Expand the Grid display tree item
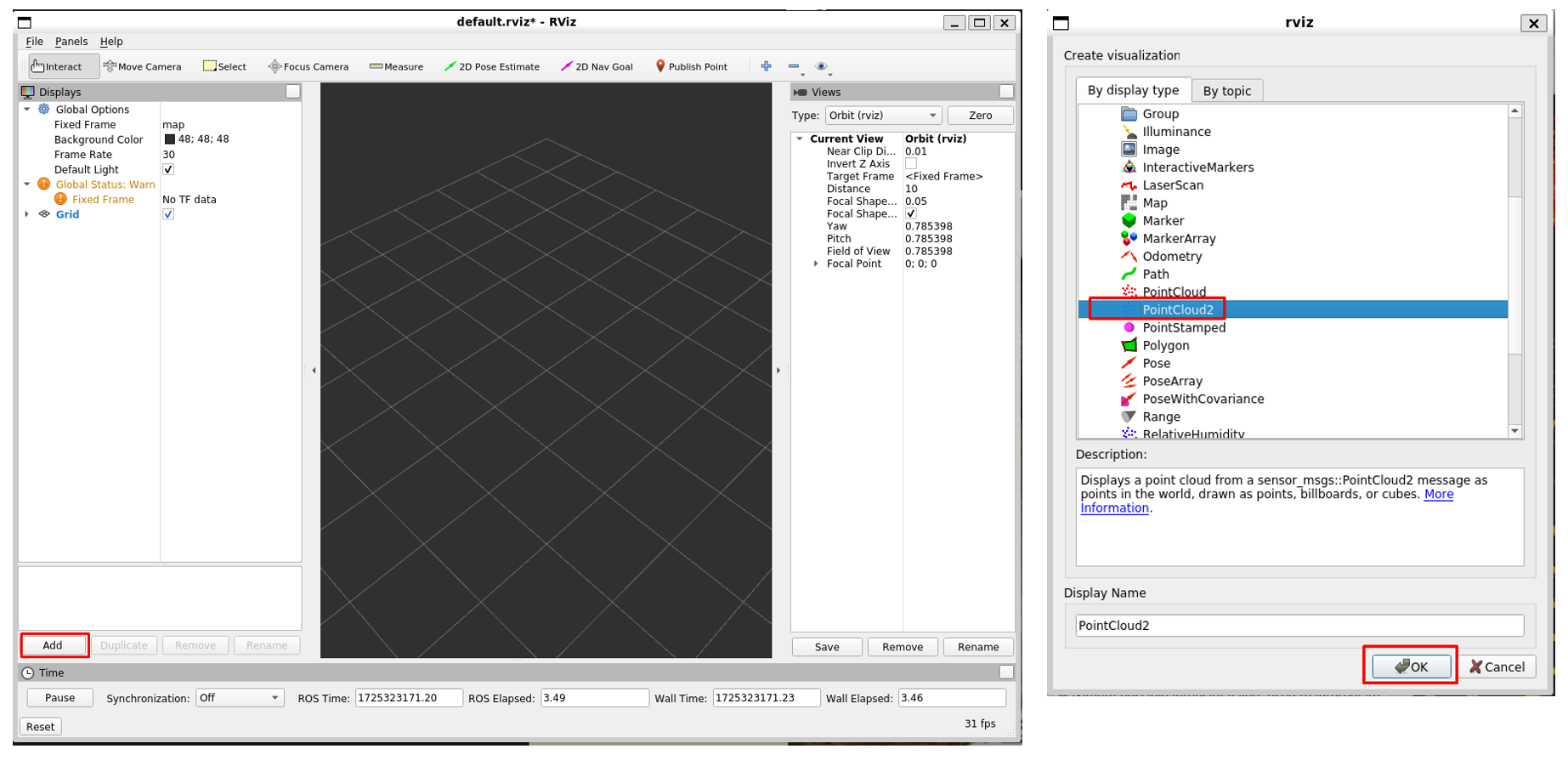 coord(27,214)
